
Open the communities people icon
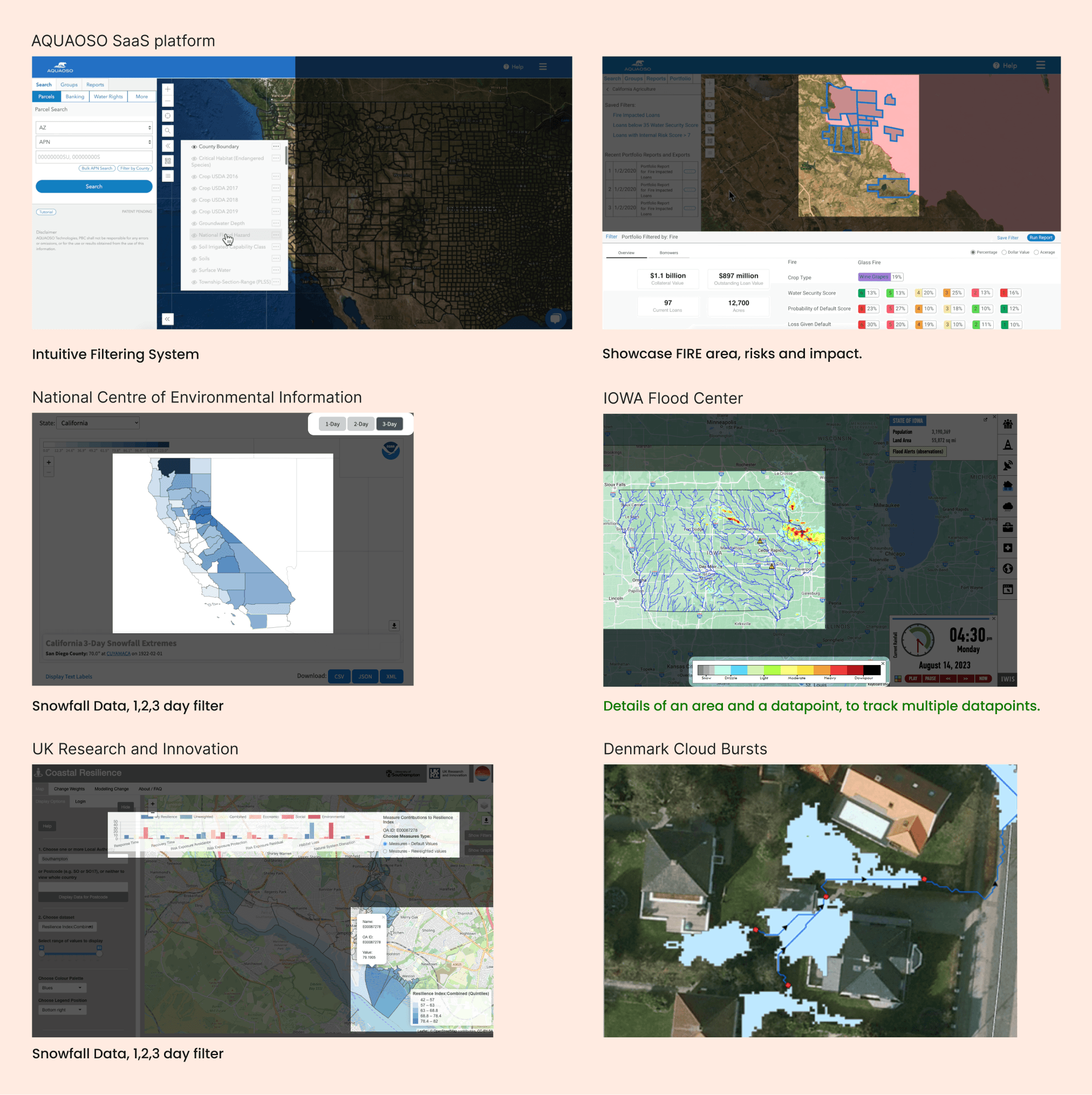tap(1007, 424)
